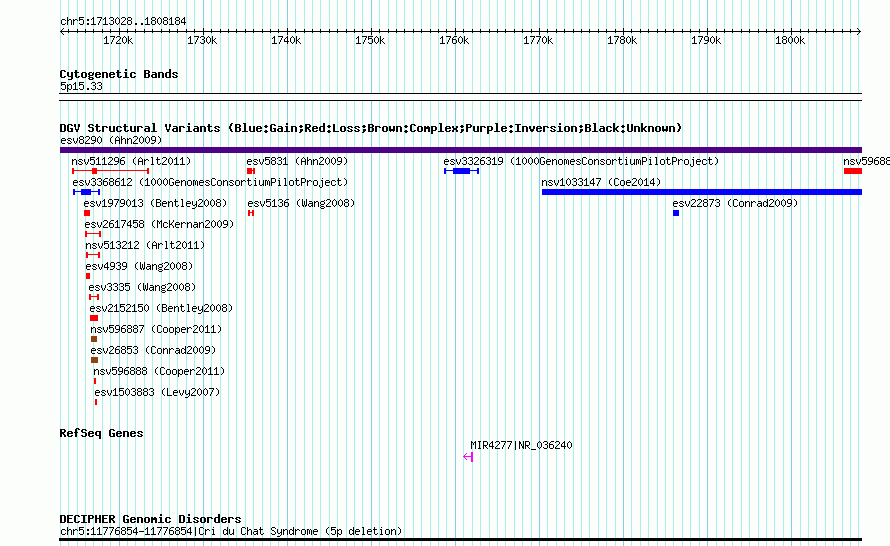
Task: Open esv1503883 (Levy2007) label
Action: tap(157, 392)
